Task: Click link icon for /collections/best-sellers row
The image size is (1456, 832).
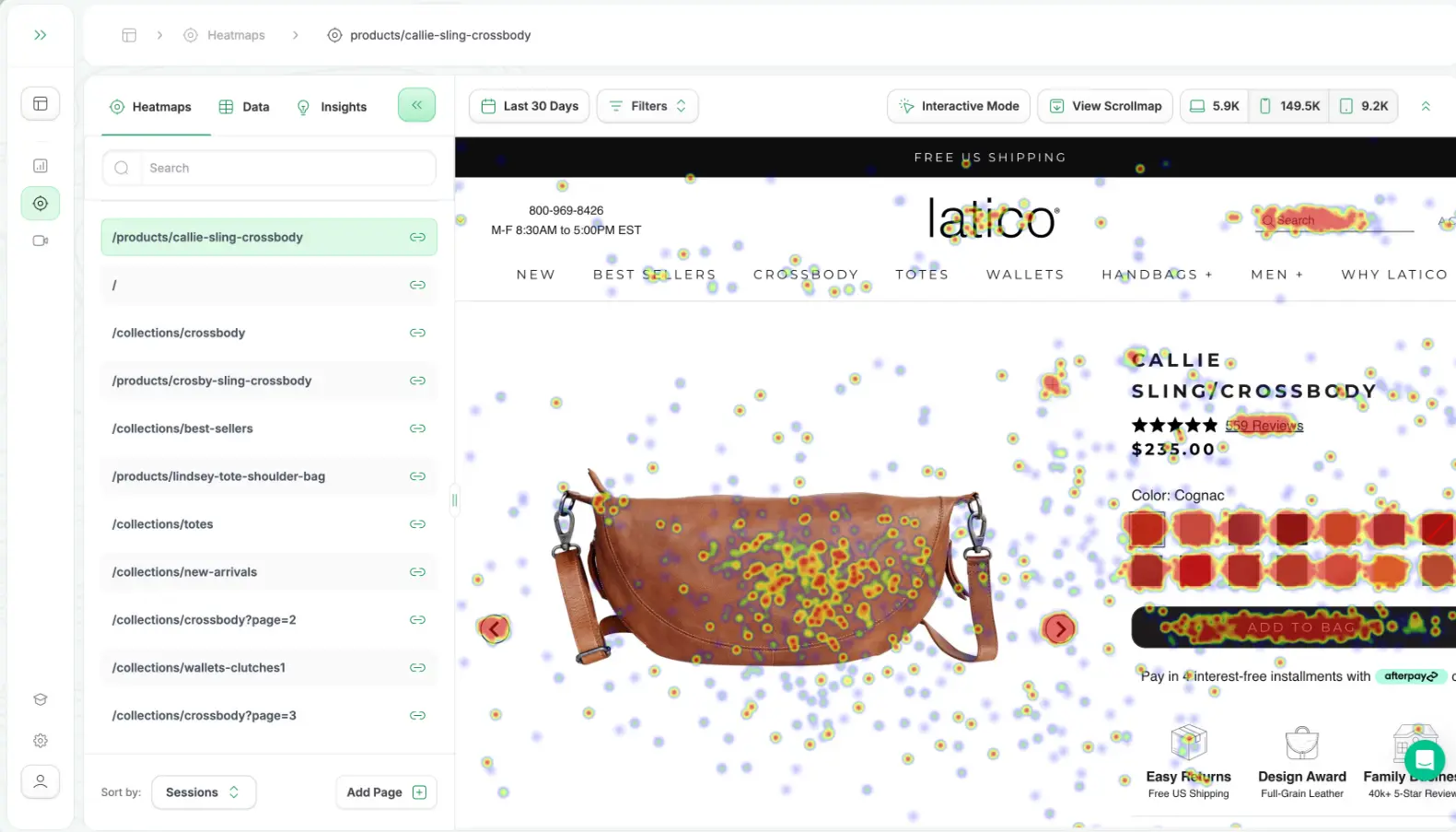Action: (x=417, y=428)
